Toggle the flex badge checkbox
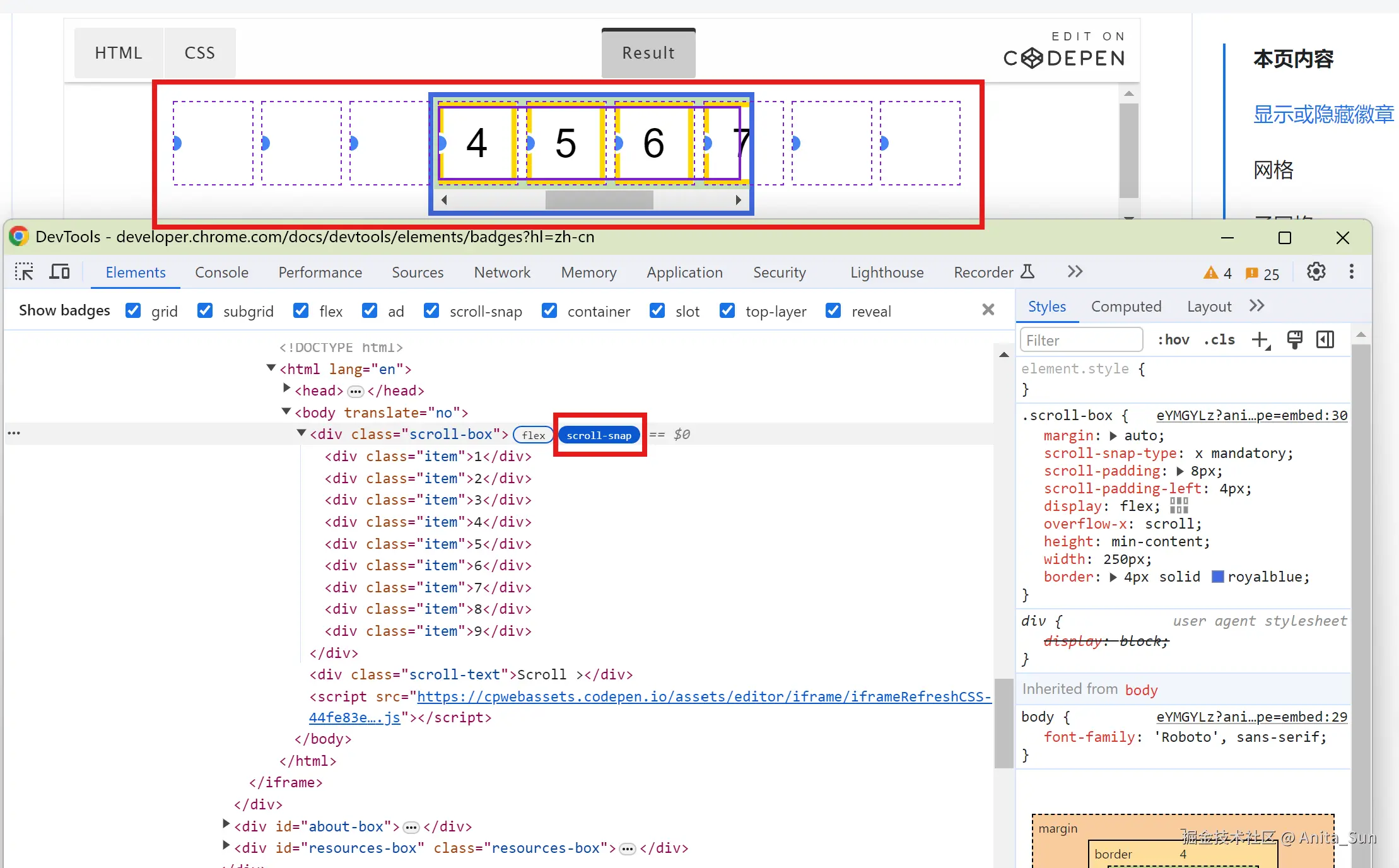This screenshot has width=1399, height=868. 301,310
